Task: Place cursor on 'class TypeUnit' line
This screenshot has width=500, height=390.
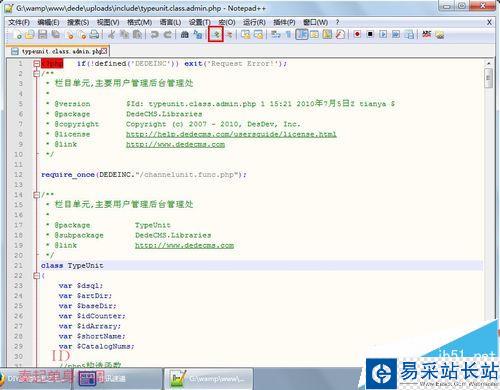Action: pyautogui.click(x=261, y=266)
